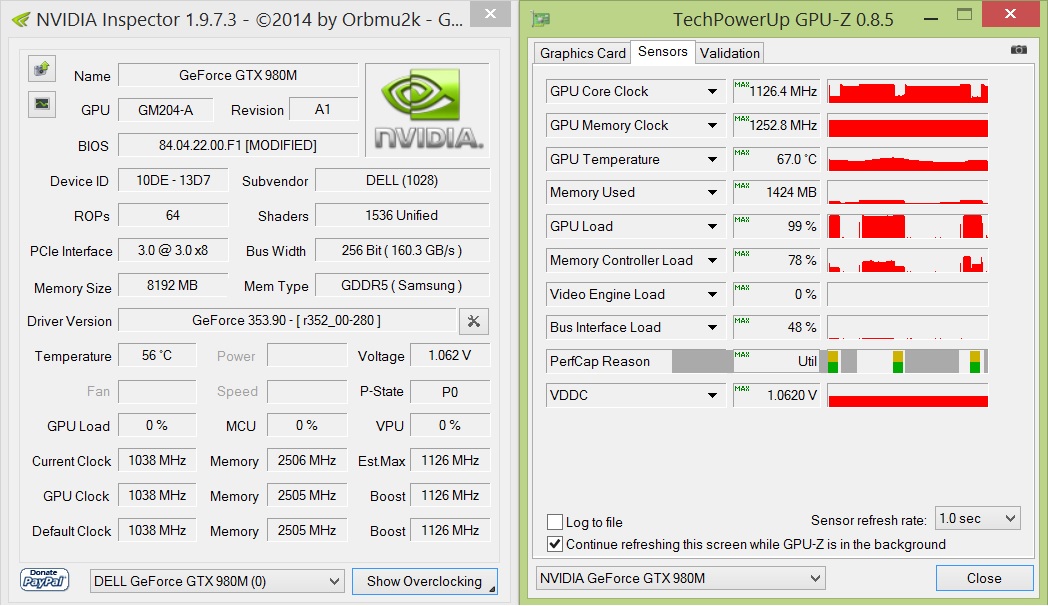Enable the Log to file checkbox
1048x606 pixels.
click(x=555, y=522)
